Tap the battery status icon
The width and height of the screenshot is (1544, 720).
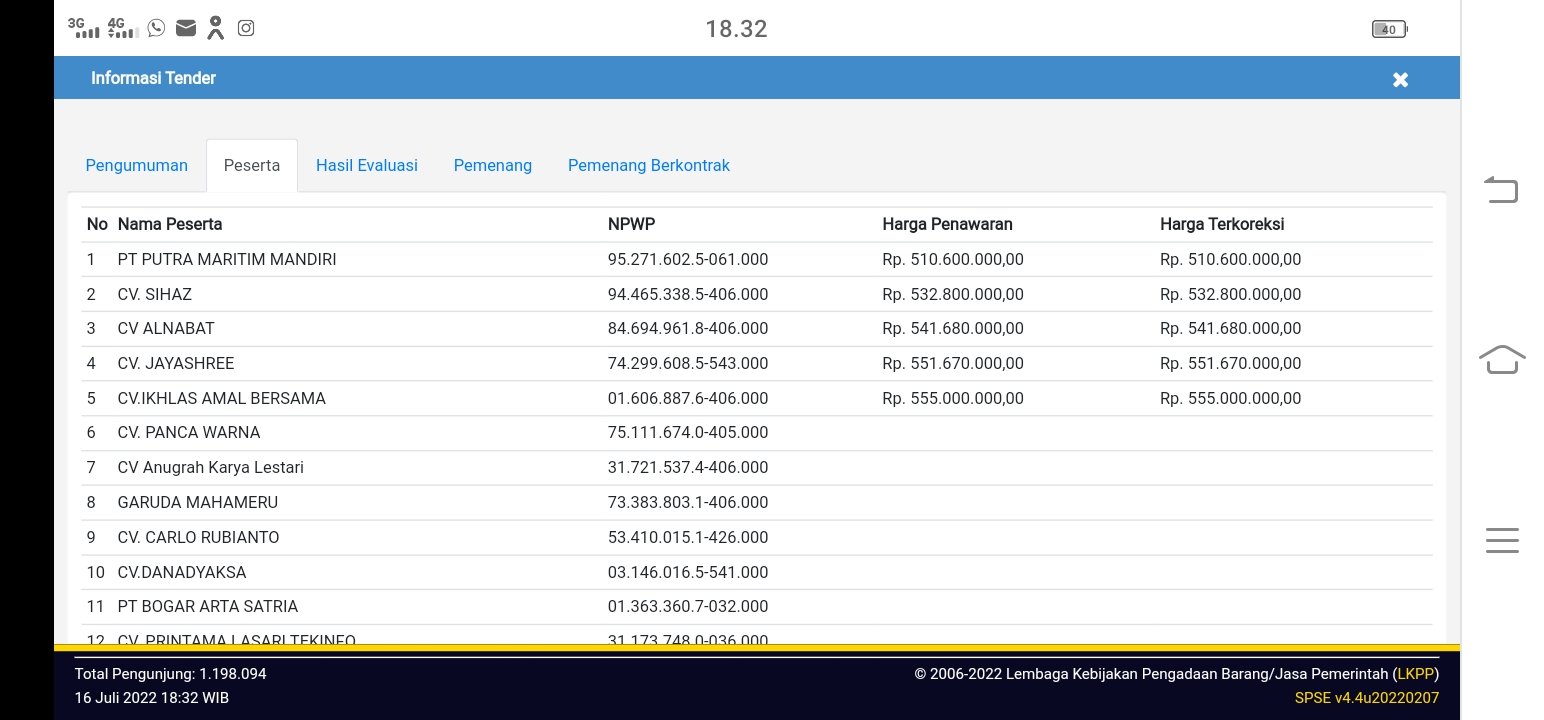pyautogui.click(x=1389, y=29)
